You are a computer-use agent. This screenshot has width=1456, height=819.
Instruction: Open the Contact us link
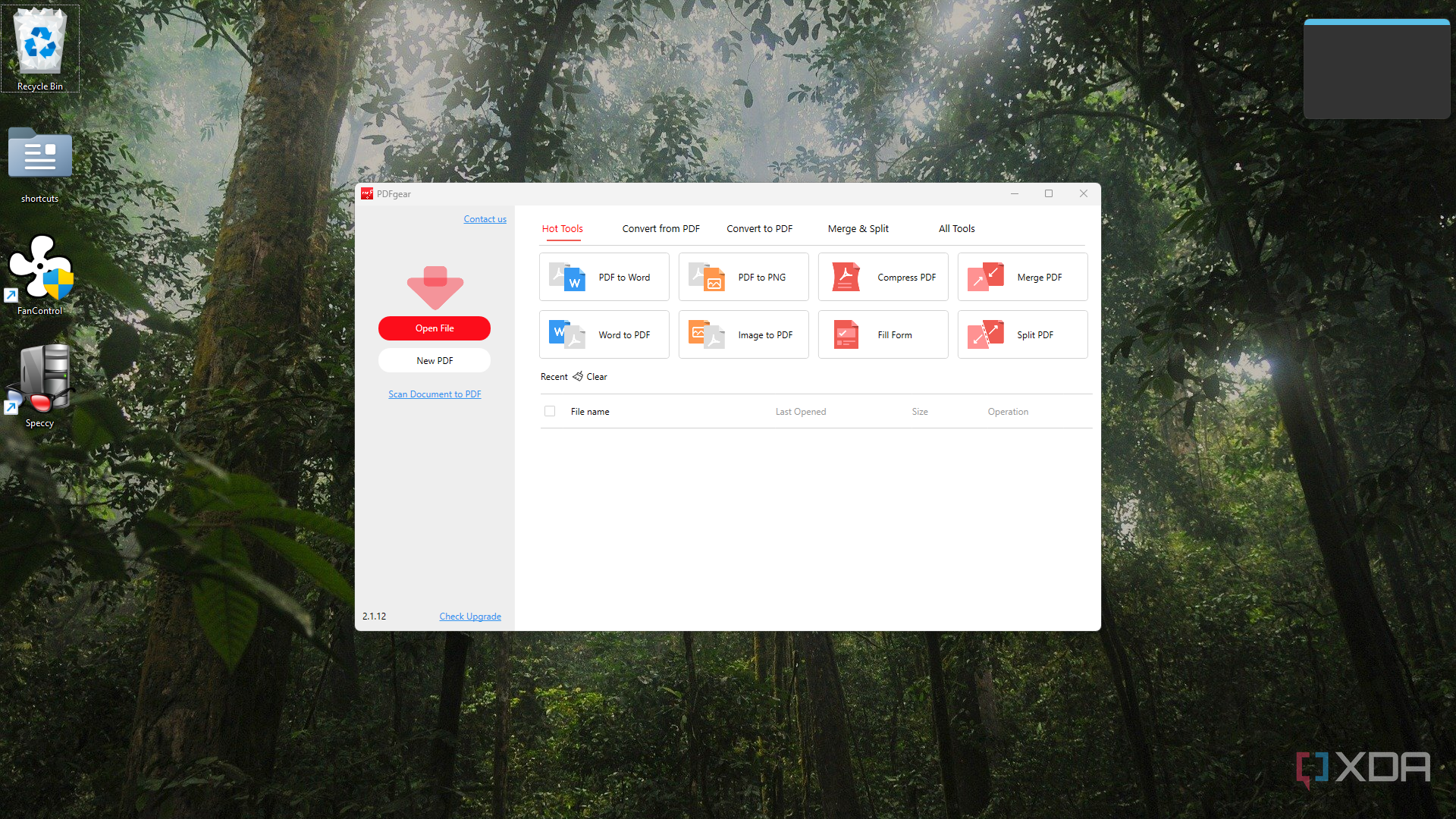pyautogui.click(x=485, y=219)
